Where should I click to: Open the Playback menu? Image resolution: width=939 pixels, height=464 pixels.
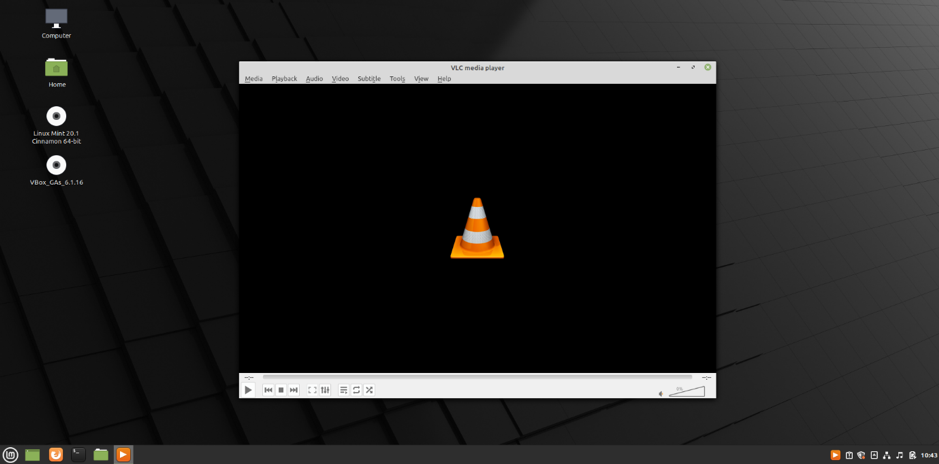[284, 78]
